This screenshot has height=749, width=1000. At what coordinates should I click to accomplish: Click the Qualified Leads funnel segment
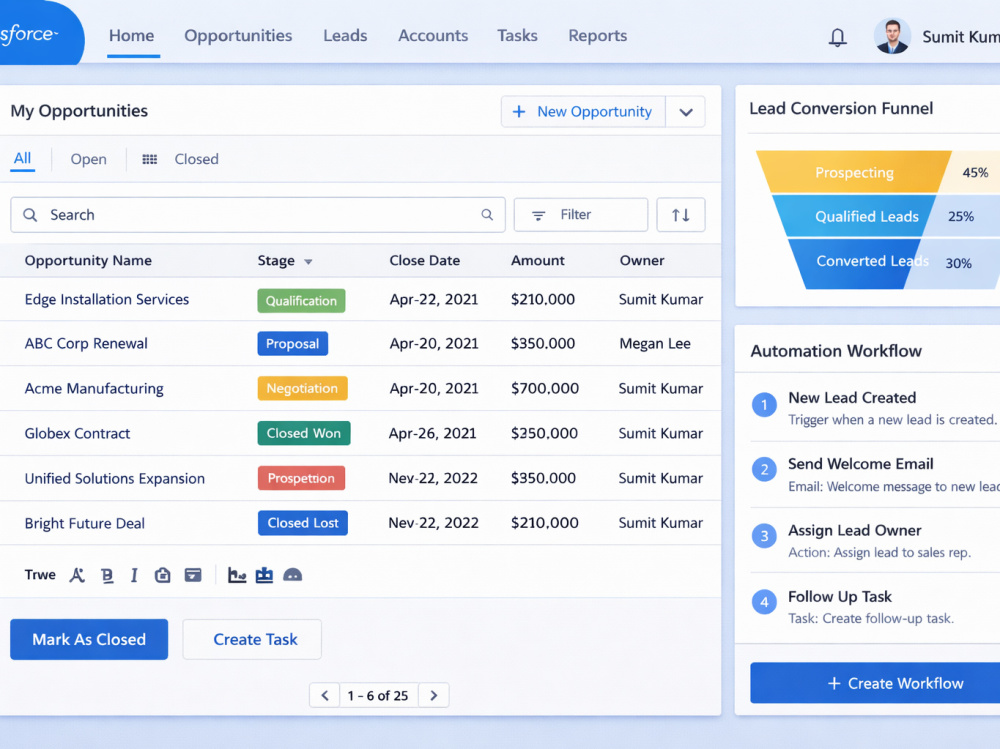point(855,216)
